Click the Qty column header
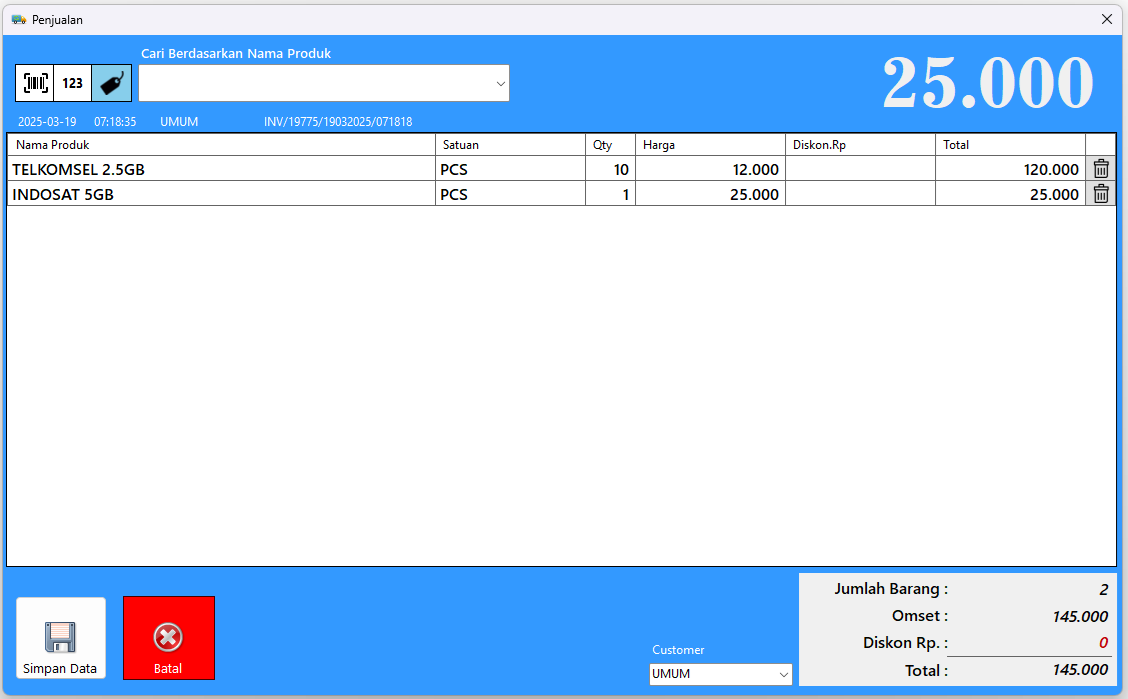Screen dimensions: 1128x699 (x=610, y=145)
